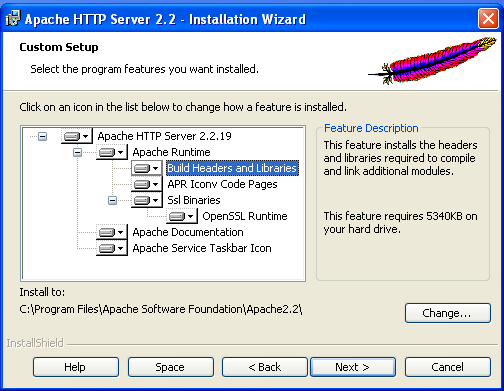Click the Feature Description heading
504x391 pixels.
(x=371, y=128)
